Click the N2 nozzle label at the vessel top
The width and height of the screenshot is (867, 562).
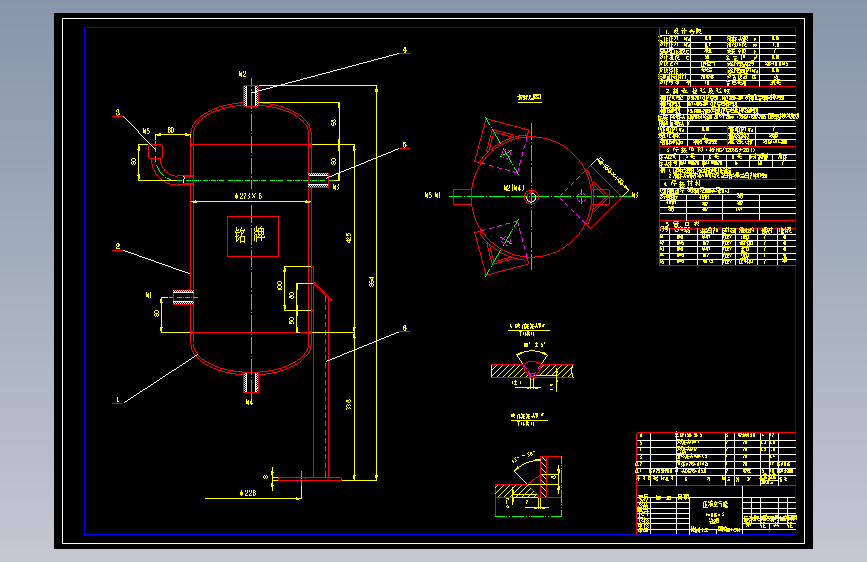pyautogui.click(x=242, y=74)
